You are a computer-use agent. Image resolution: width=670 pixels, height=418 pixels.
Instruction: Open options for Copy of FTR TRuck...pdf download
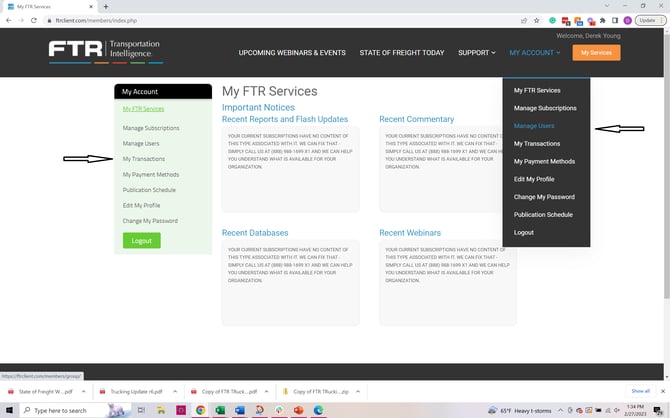click(x=266, y=391)
